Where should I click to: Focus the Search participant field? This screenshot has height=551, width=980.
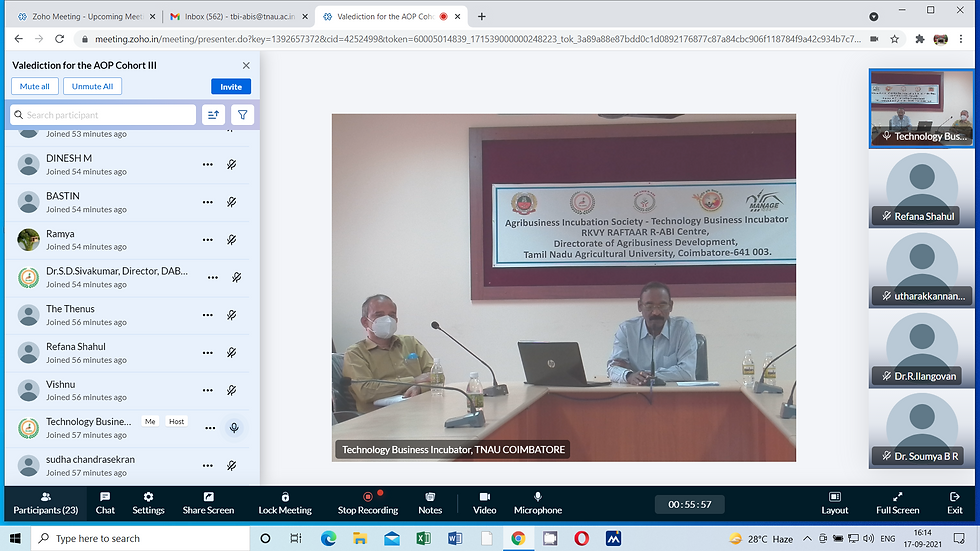(x=103, y=115)
